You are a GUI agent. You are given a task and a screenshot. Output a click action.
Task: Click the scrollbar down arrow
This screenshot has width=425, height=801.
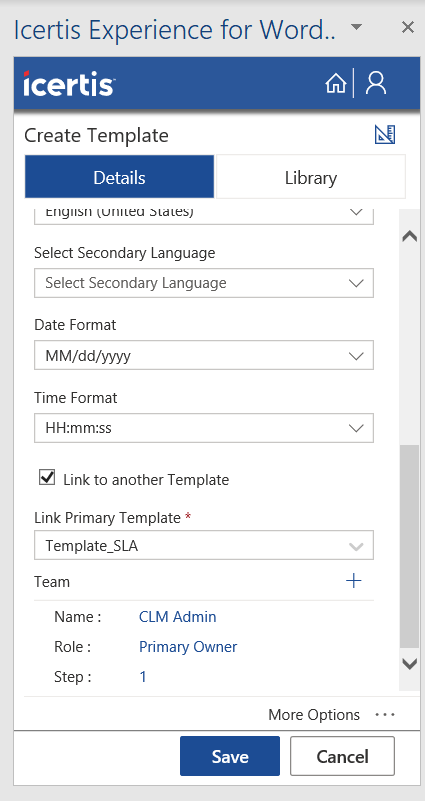[x=410, y=664]
